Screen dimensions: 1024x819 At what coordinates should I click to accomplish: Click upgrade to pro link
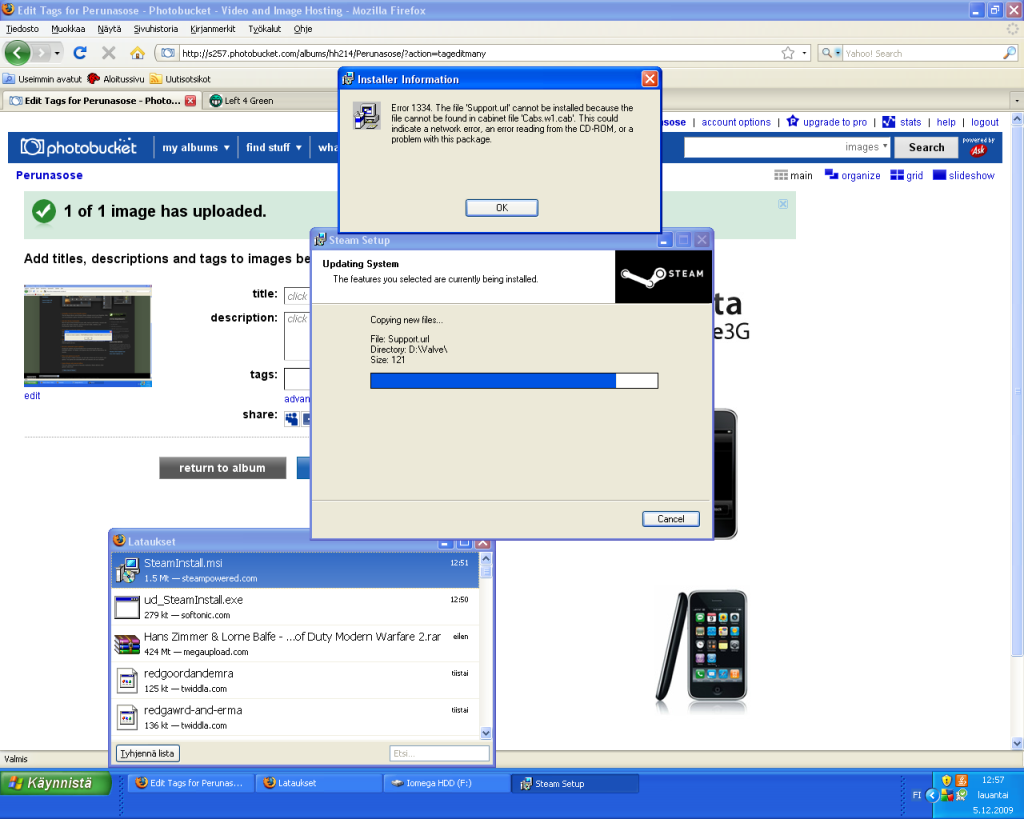pyautogui.click(x=827, y=122)
